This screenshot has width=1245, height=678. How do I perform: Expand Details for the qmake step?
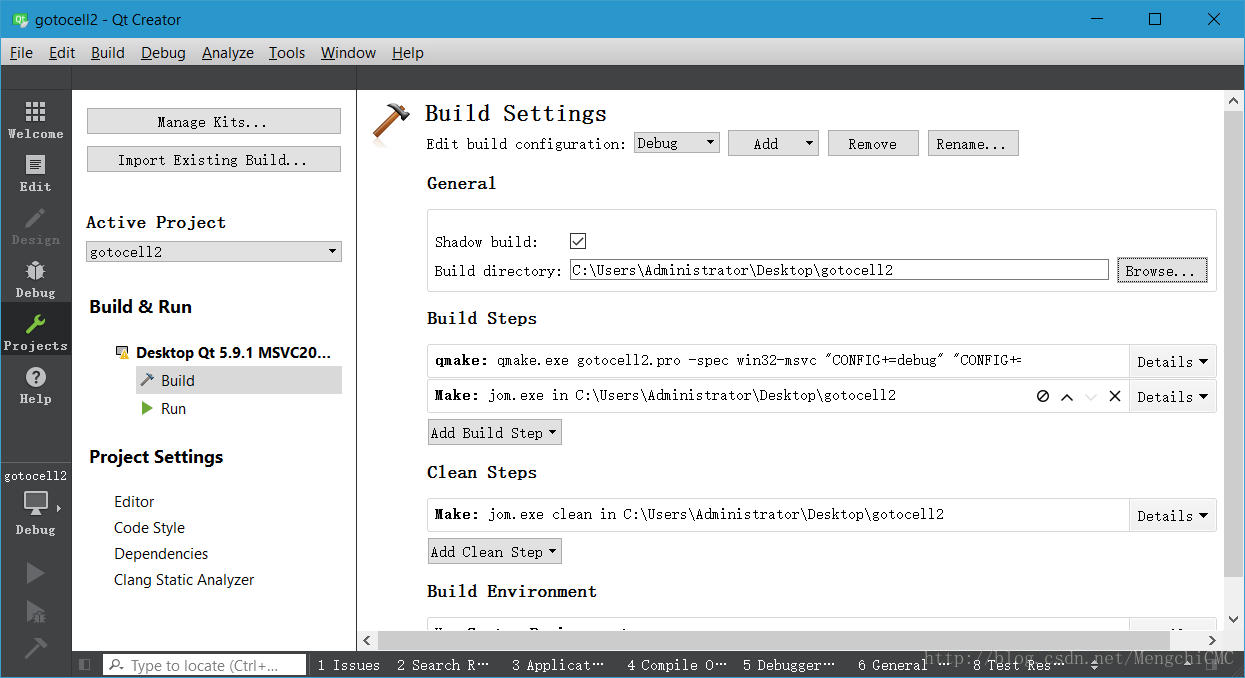(x=1172, y=361)
